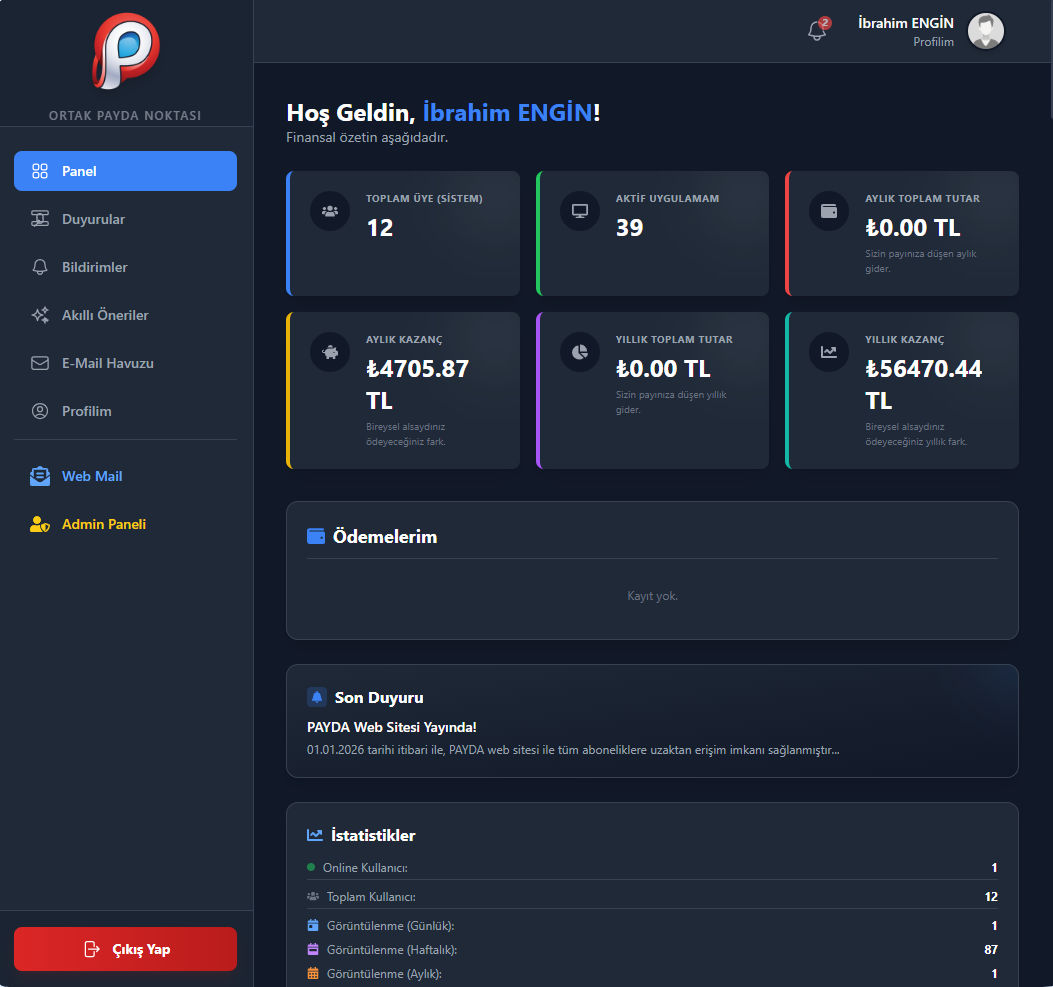The width and height of the screenshot is (1053, 987).
Task: Click the wallet icon on Aylık Toplam Tutar card
Action: [829, 211]
